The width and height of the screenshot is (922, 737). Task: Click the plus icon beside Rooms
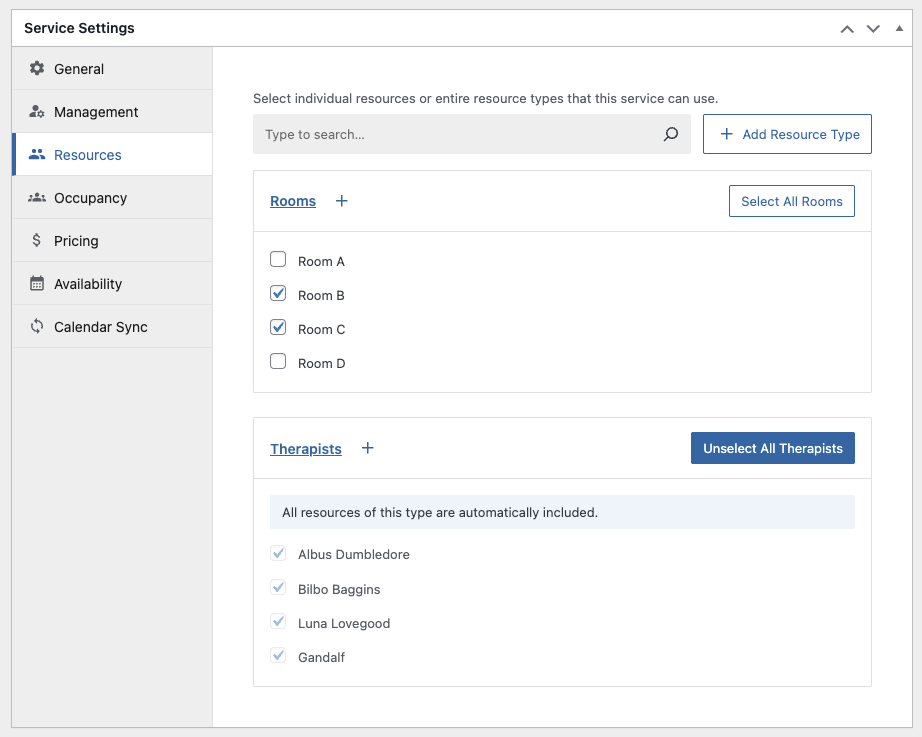(x=342, y=201)
